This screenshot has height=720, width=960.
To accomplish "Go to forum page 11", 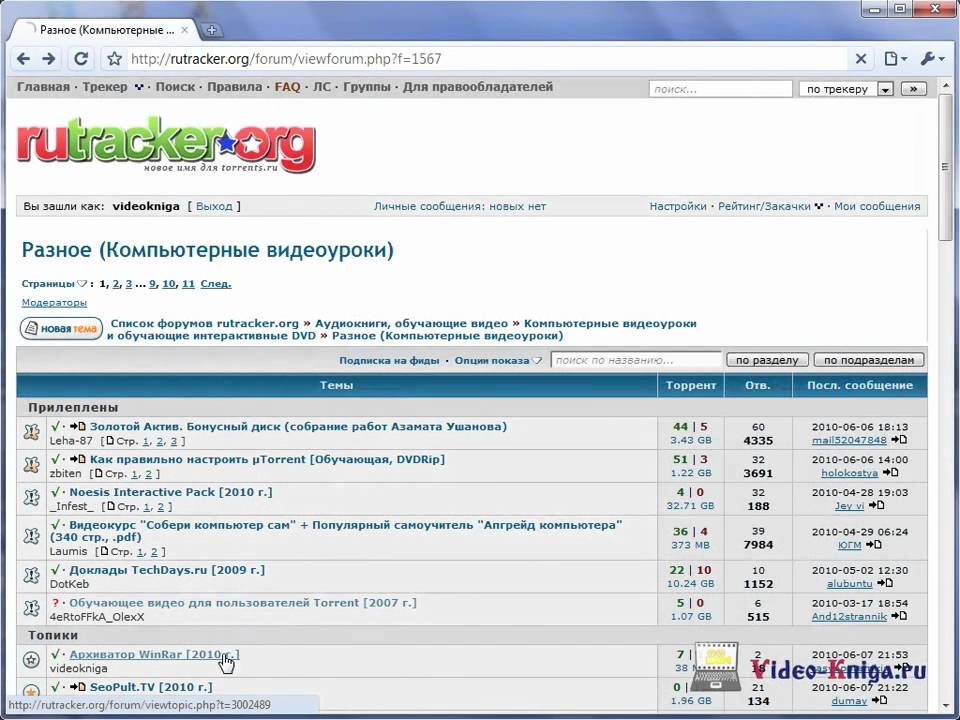I will click(x=188, y=283).
